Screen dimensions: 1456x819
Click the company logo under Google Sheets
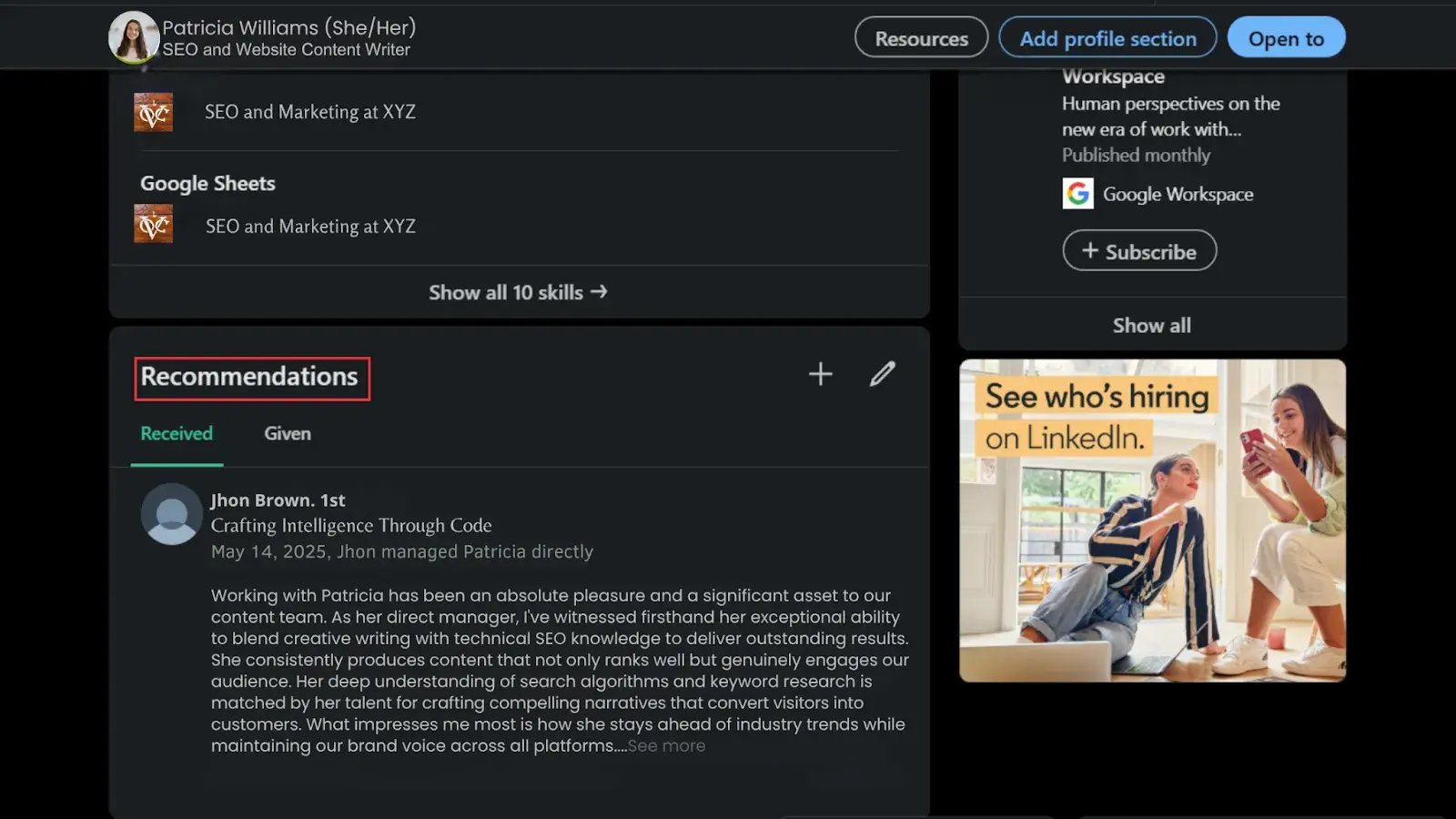(x=153, y=225)
